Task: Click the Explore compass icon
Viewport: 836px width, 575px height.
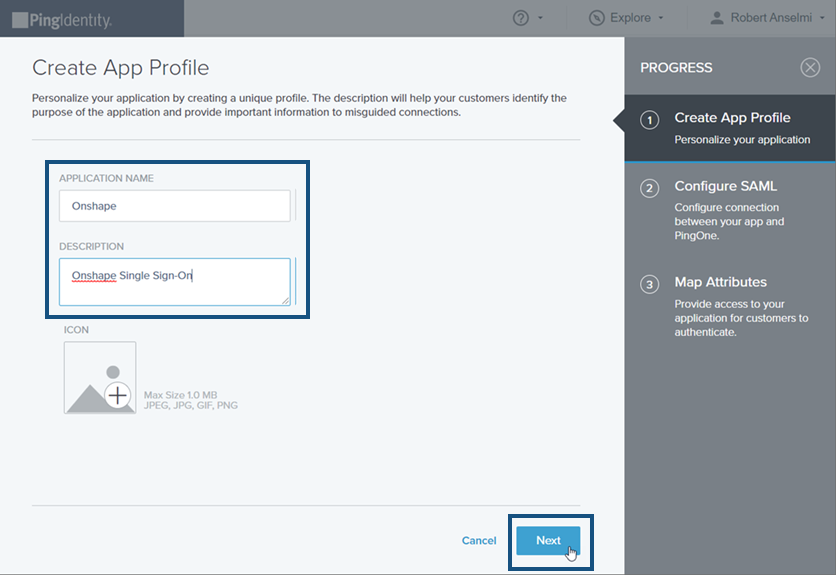Action: point(597,18)
